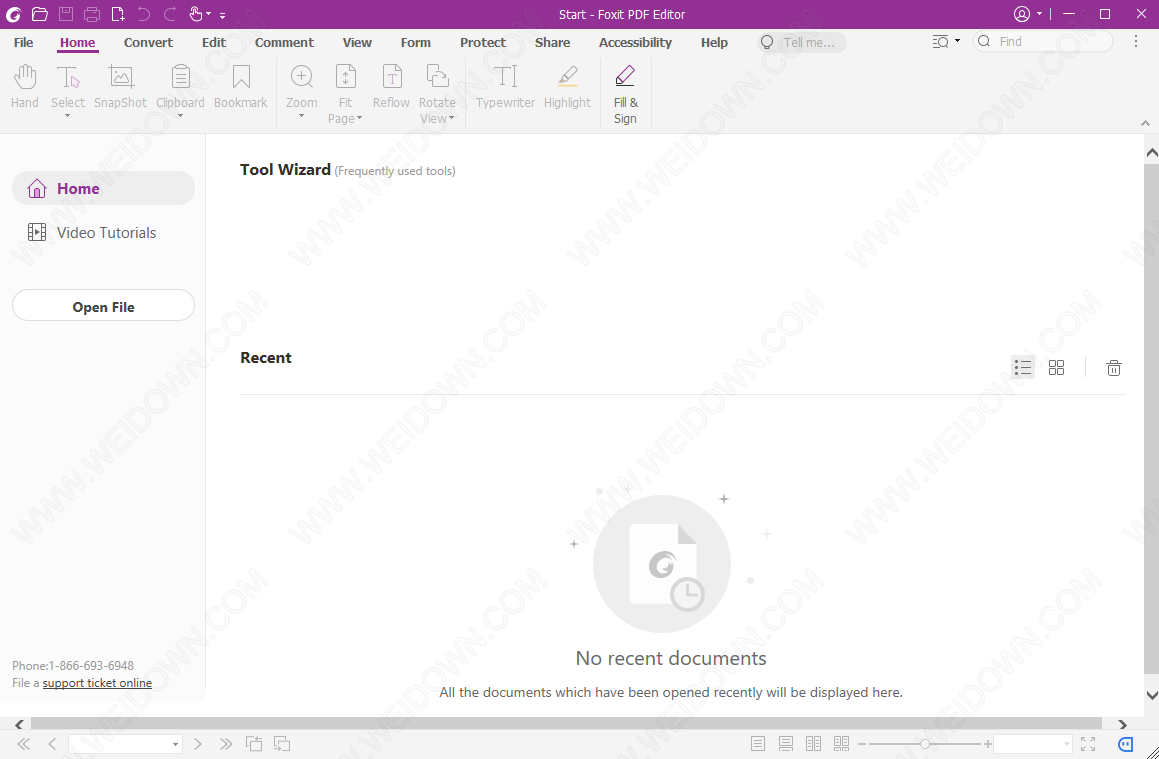Switch Recent list to thumbnail grid view
Image resolution: width=1159 pixels, height=759 pixels.
click(x=1056, y=367)
